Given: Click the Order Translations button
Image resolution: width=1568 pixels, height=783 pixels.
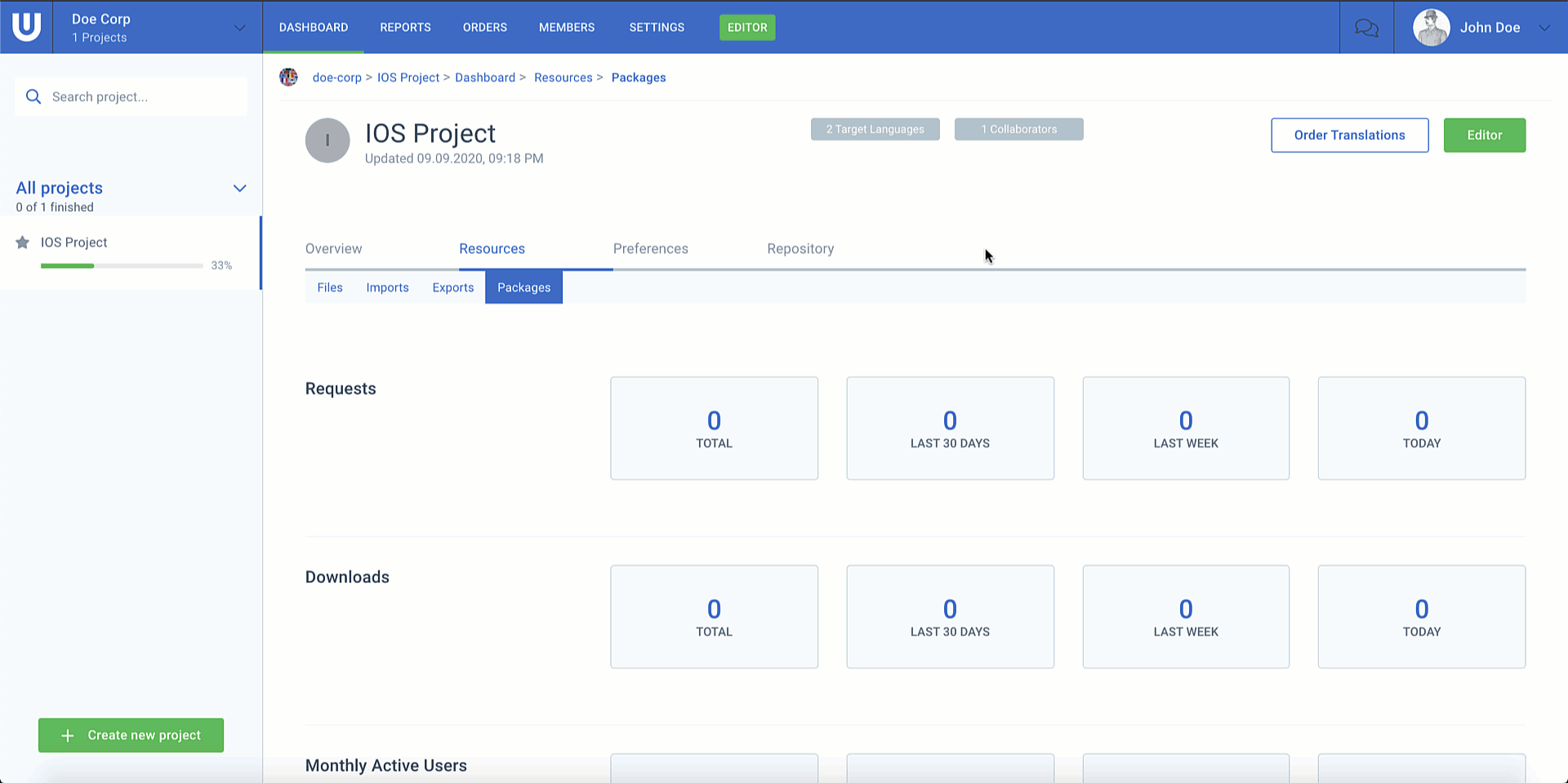Looking at the screenshot, I should pos(1350,136).
